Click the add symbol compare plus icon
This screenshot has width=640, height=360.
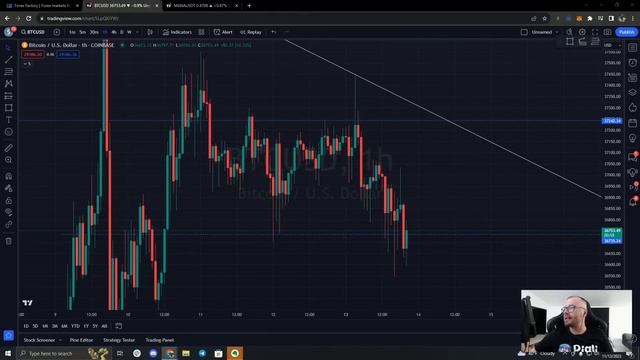[x=57, y=32]
